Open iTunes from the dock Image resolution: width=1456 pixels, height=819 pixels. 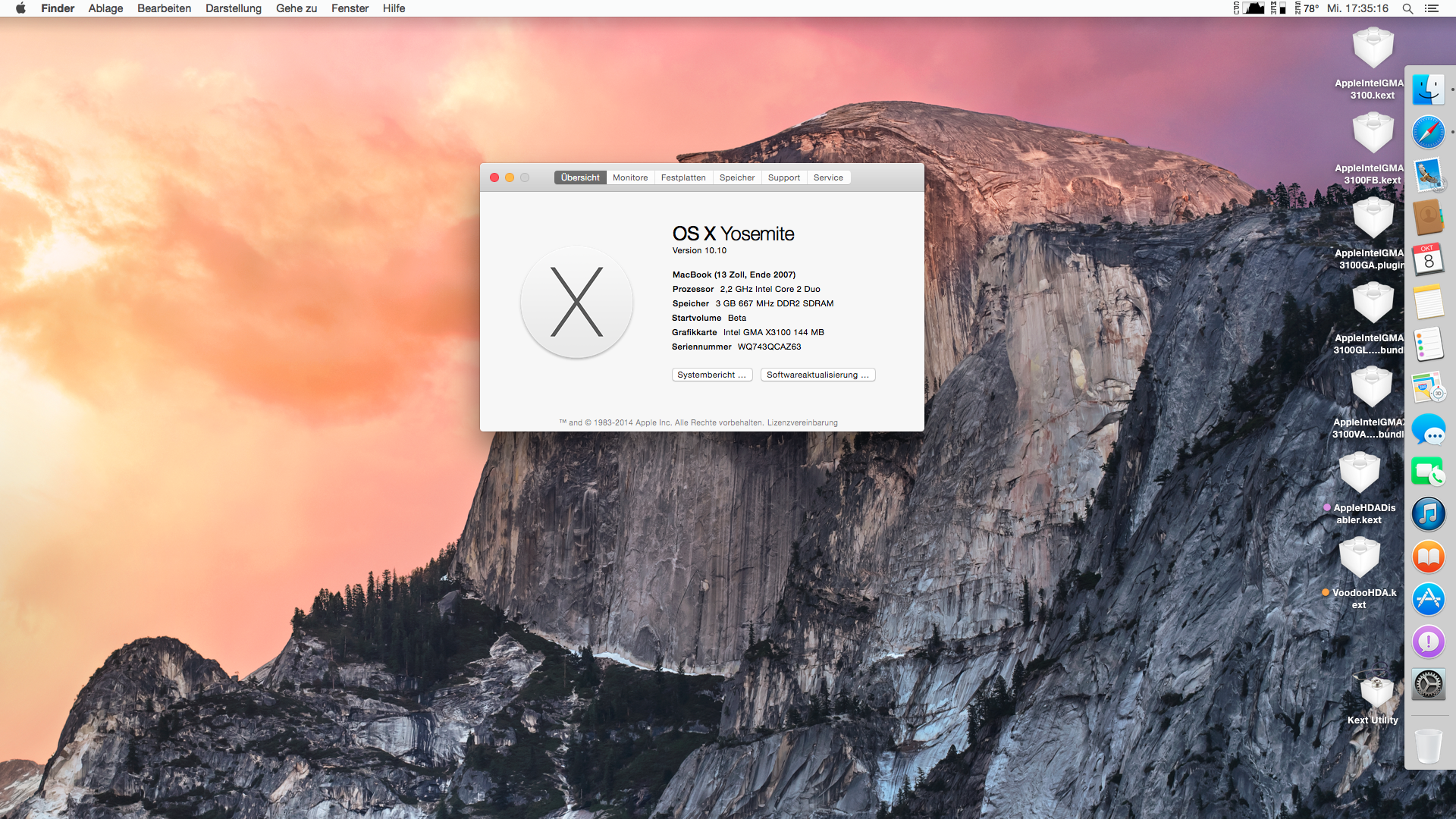(x=1428, y=514)
